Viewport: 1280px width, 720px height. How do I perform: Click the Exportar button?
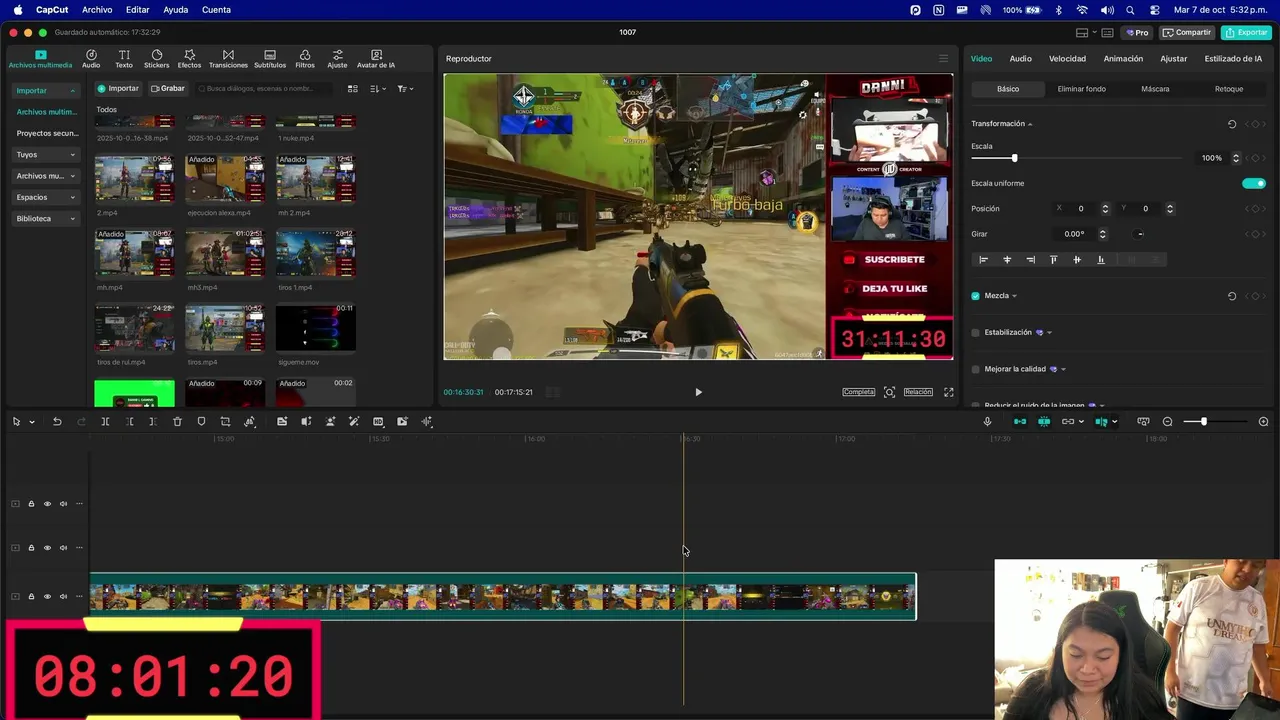[x=1246, y=33]
